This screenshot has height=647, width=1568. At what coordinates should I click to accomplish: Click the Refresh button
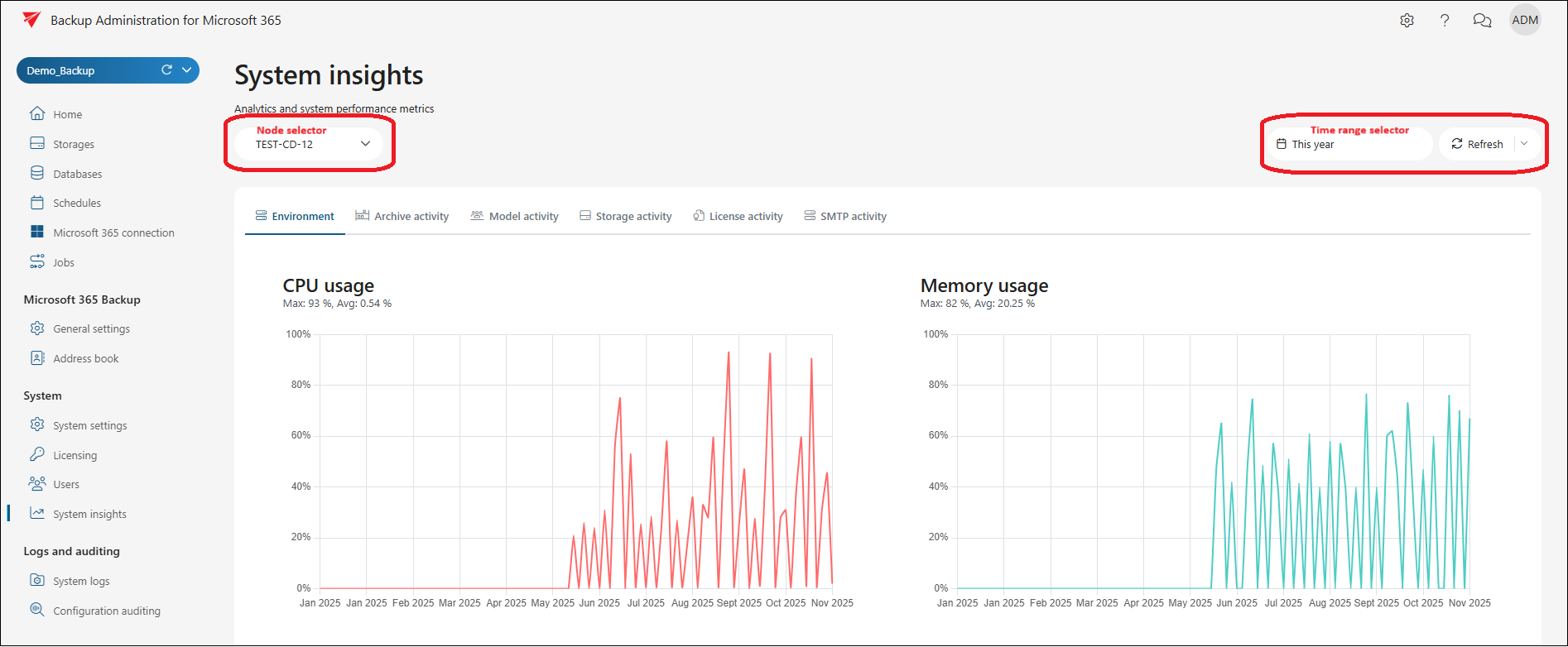click(1477, 144)
